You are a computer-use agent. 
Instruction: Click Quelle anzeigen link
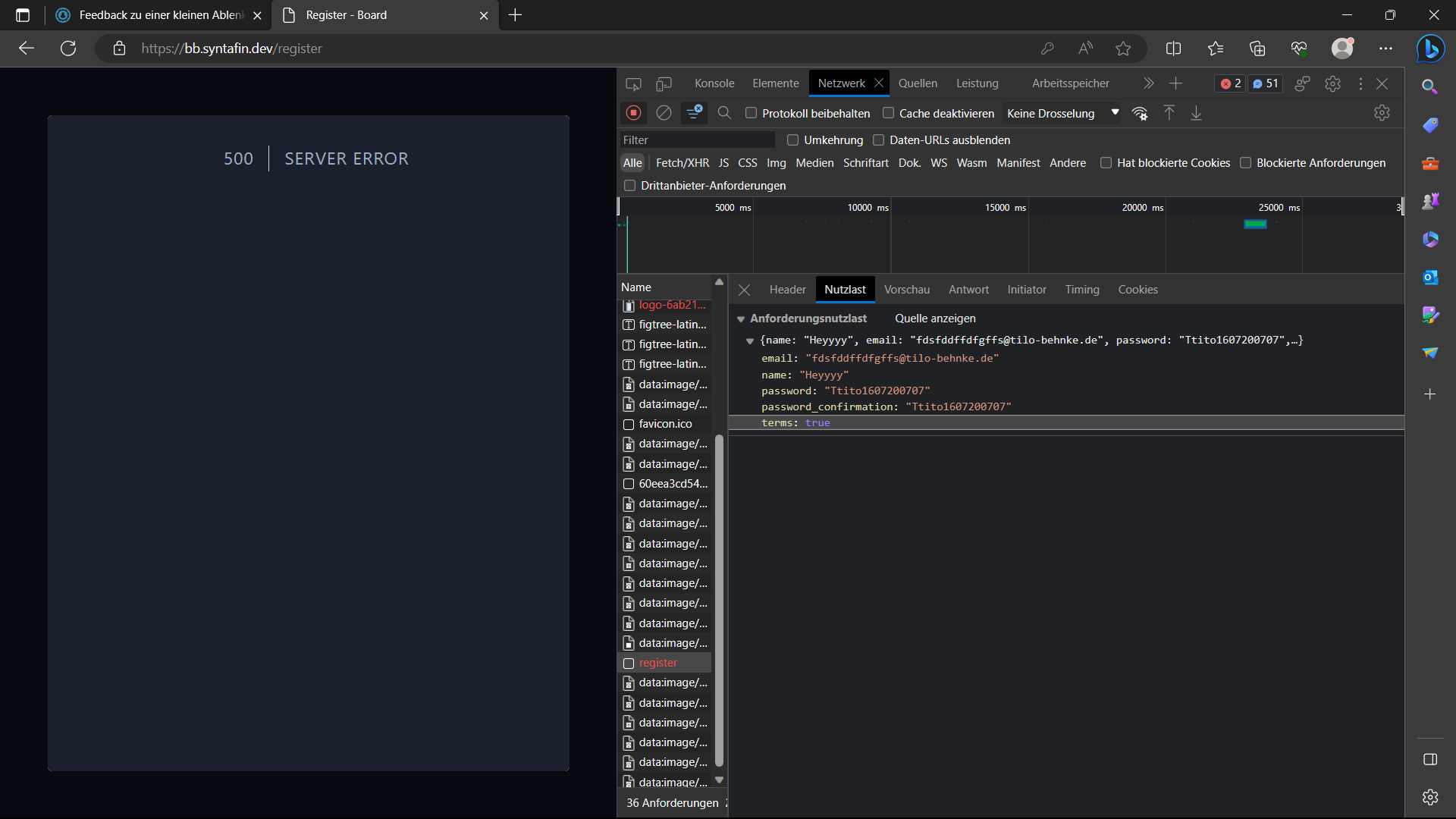click(x=935, y=318)
